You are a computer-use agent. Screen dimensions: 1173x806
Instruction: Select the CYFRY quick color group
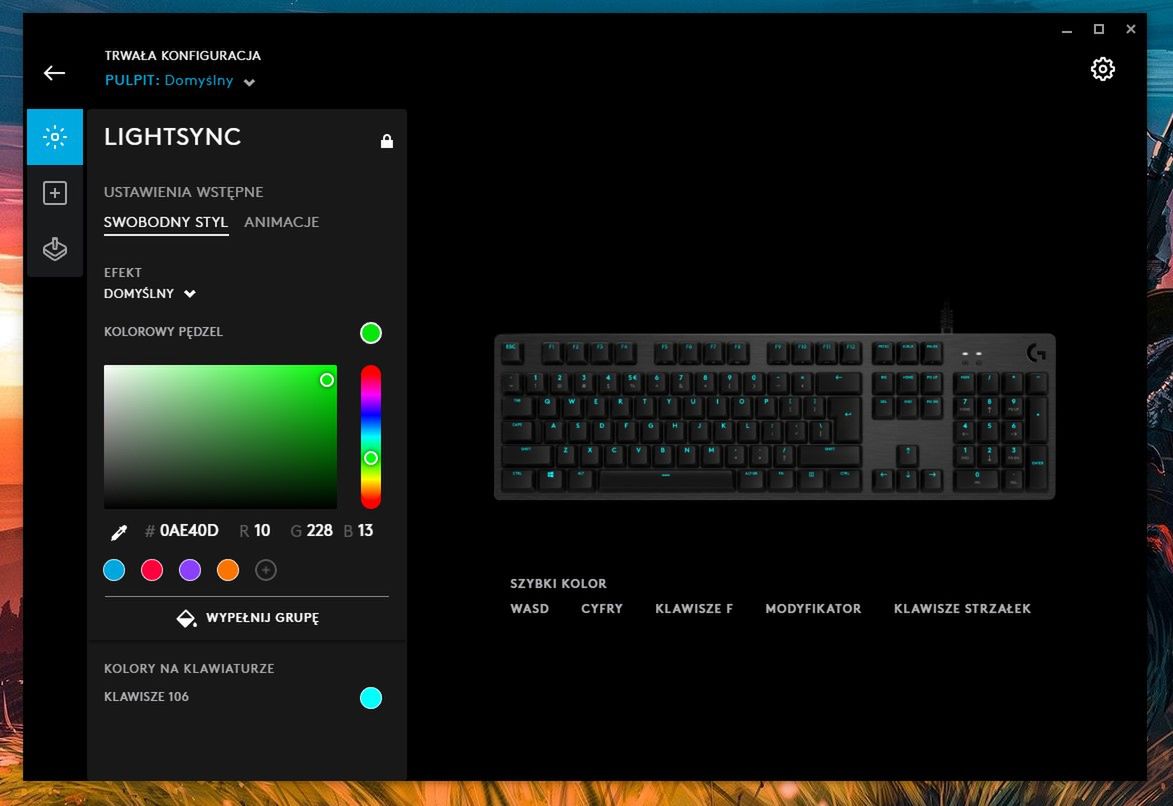click(x=602, y=608)
